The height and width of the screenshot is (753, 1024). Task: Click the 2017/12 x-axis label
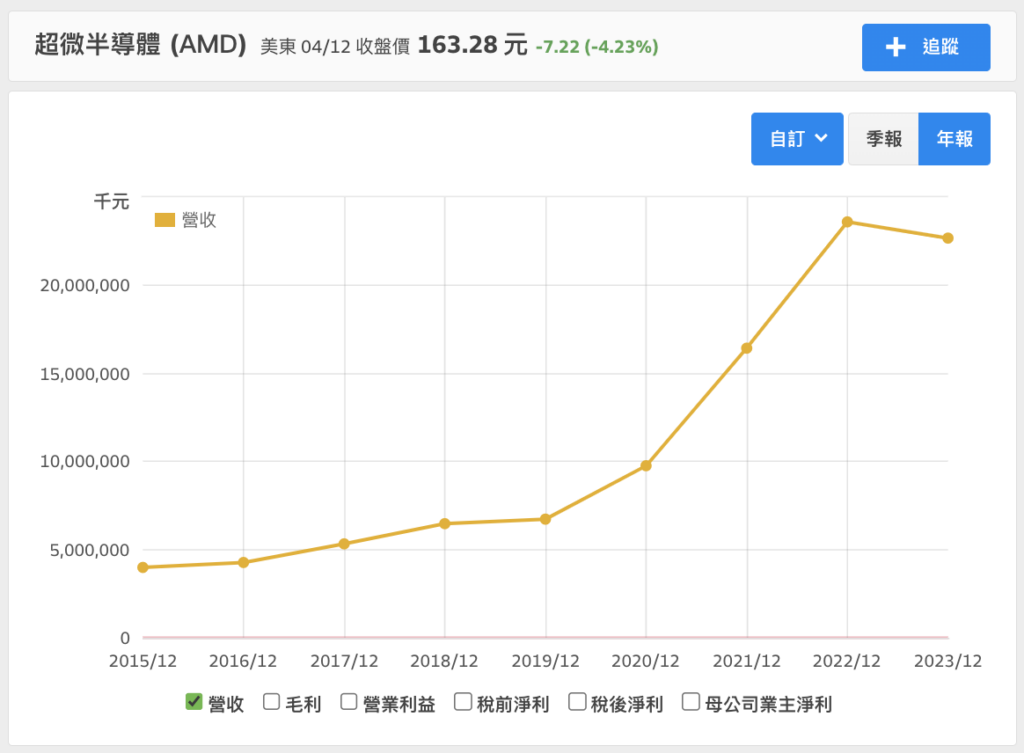click(344, 662)
